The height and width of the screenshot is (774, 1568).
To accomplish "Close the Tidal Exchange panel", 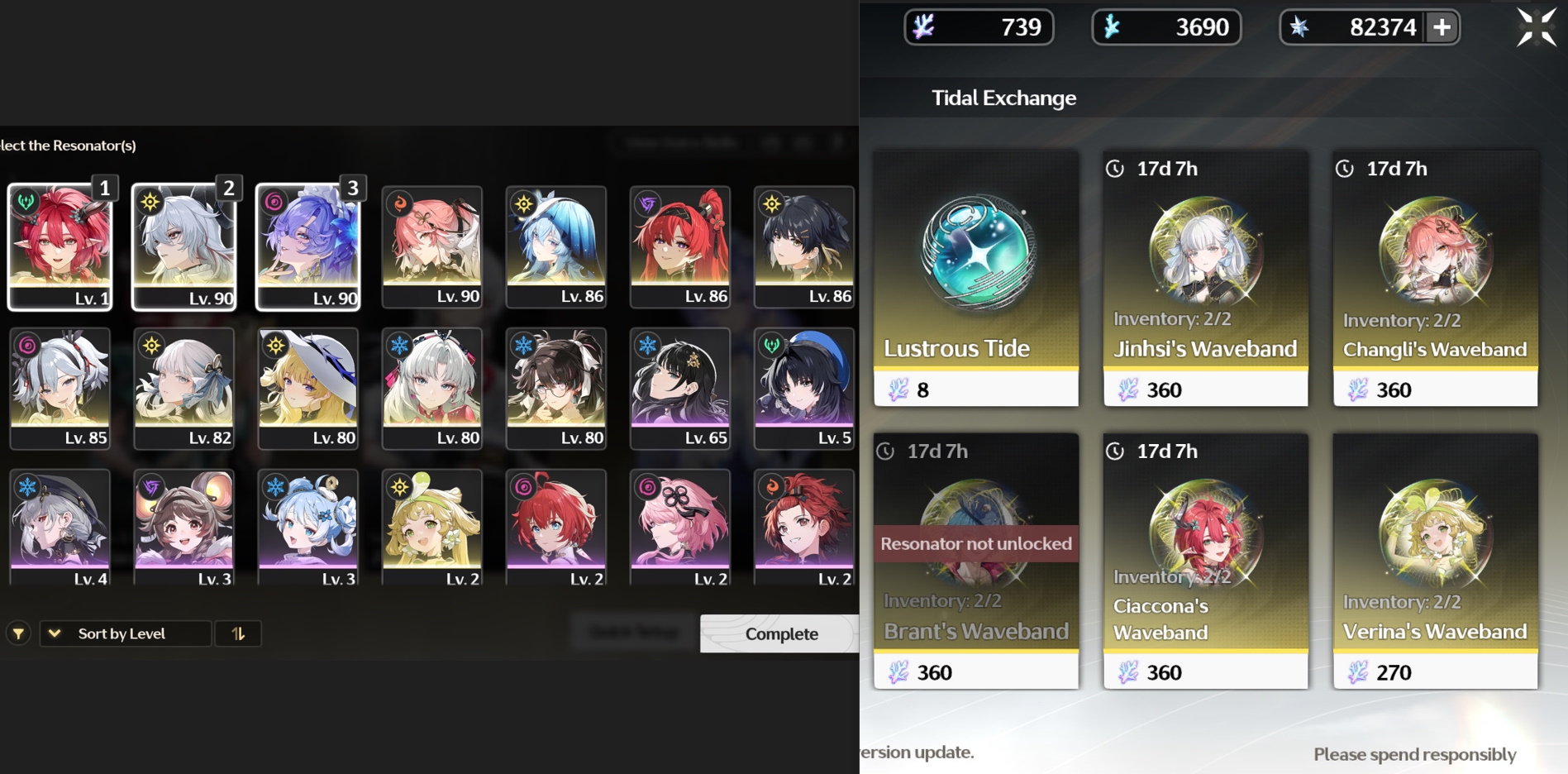I will coord(1537,27).
